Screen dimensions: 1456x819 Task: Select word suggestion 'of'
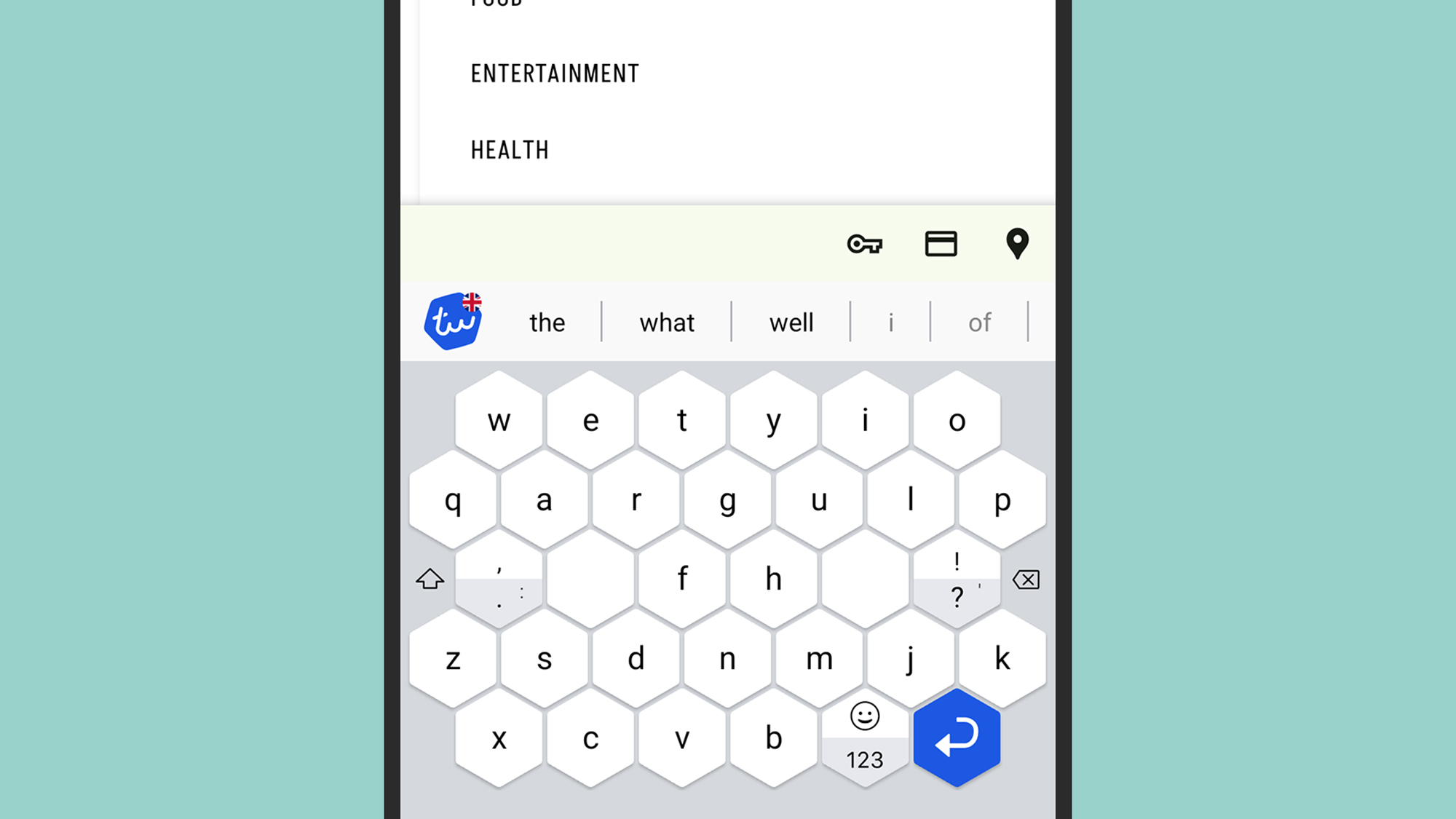coord(980,322)
